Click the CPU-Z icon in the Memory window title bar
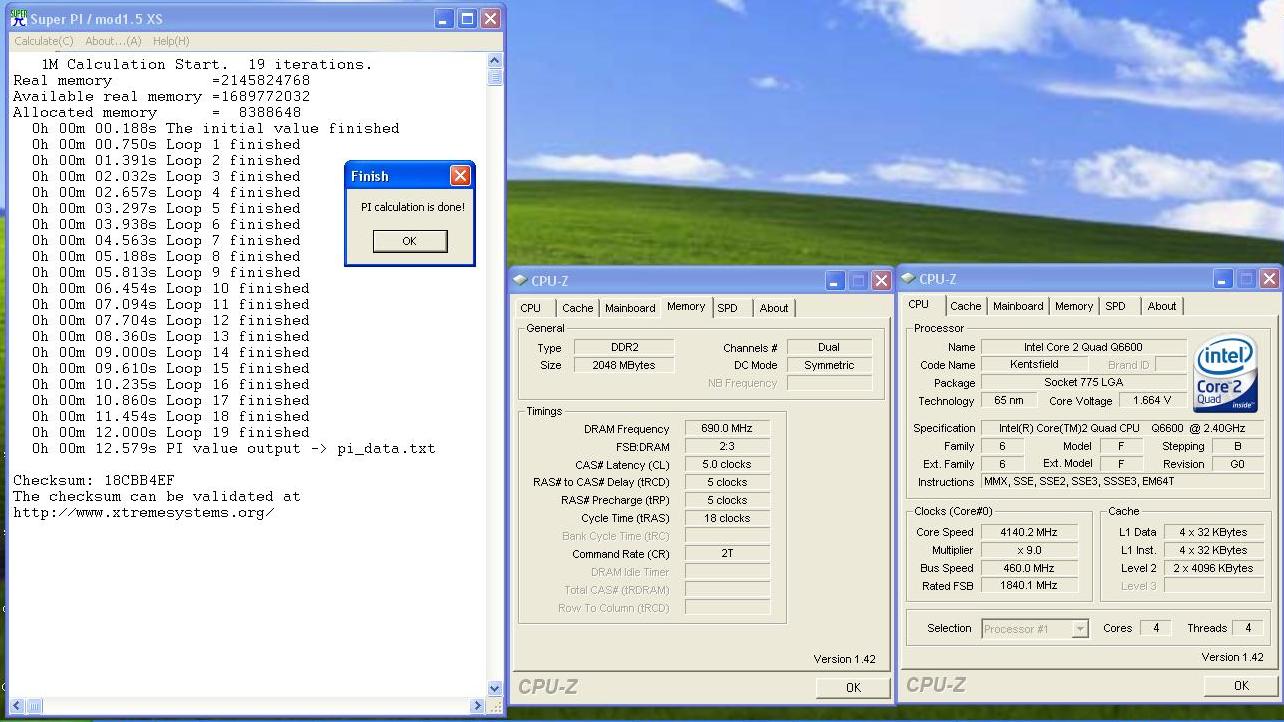1284x722 pixels. pyautogui.click(x=520, y=281)
